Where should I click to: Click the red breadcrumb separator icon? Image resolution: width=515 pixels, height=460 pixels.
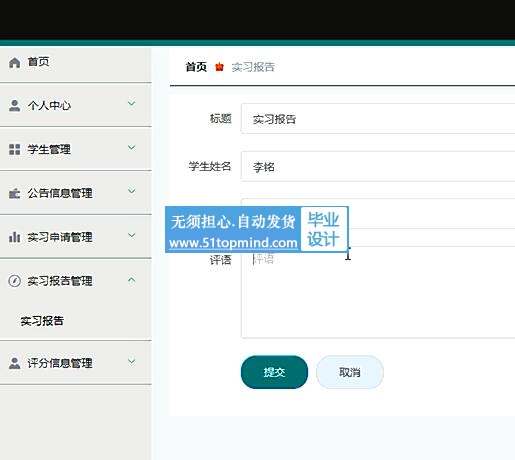click(219, 67)
